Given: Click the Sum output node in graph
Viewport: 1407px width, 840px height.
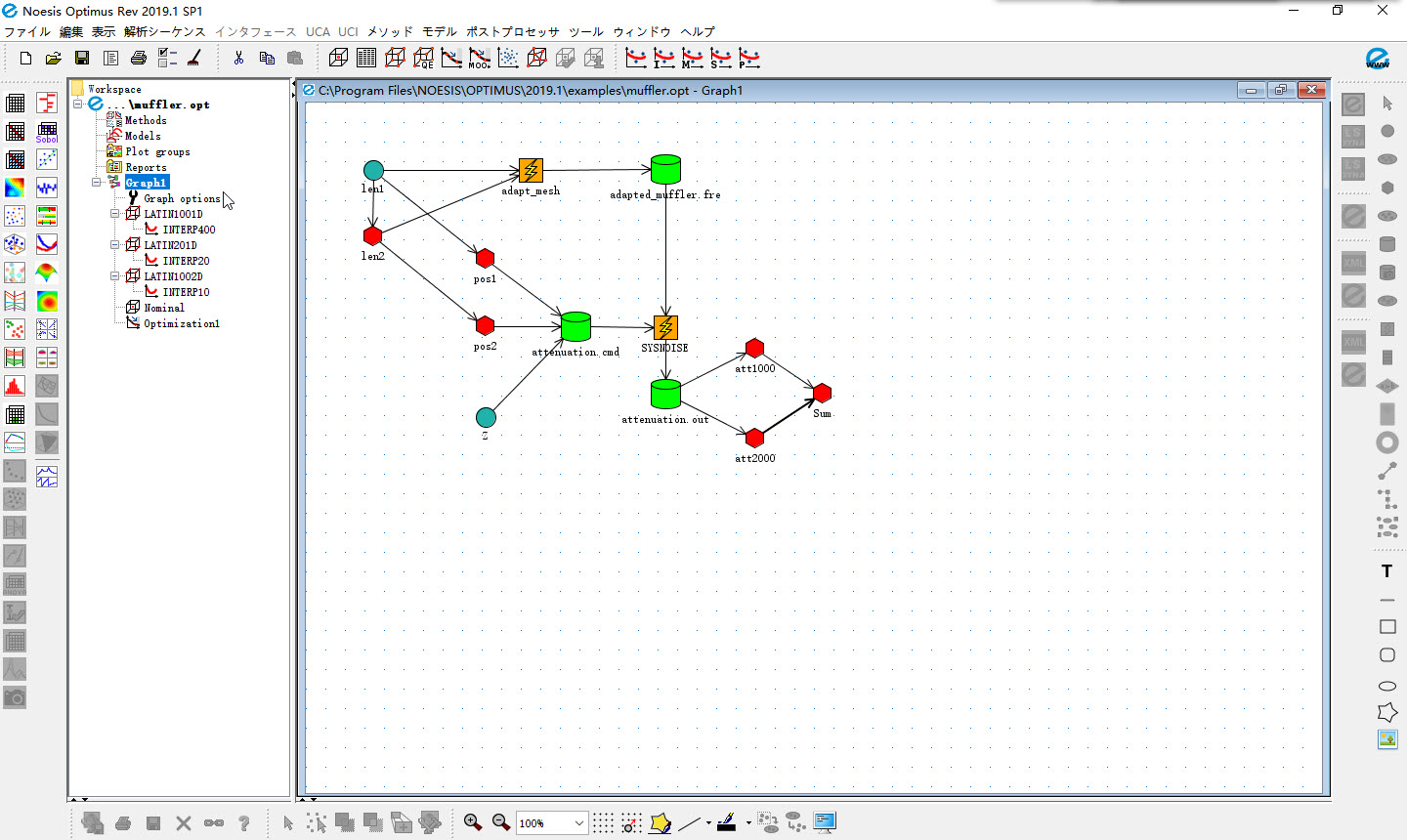Looking at the screenshot, I should 823,393.
